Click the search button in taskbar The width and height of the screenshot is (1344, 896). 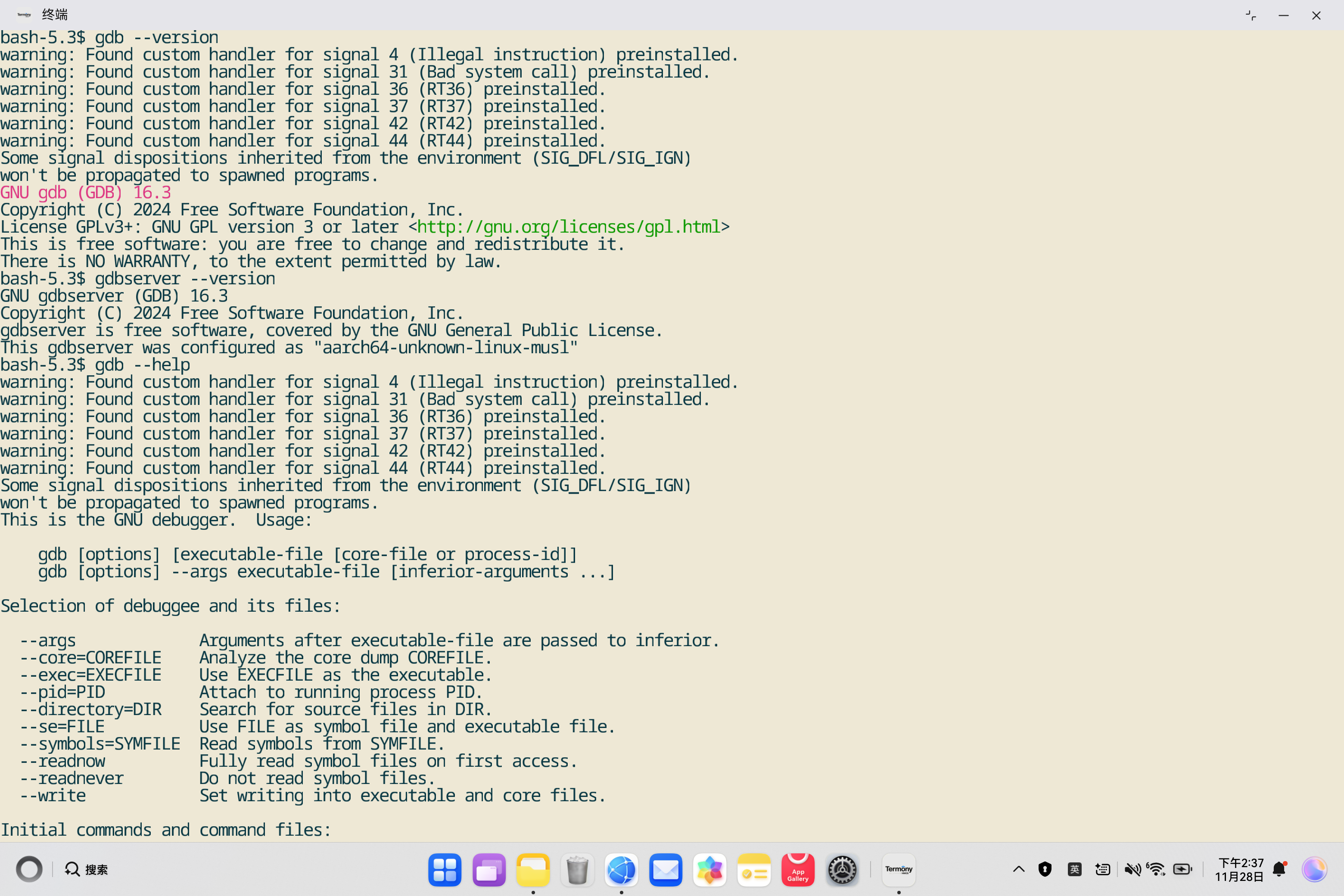pos(86,870)
